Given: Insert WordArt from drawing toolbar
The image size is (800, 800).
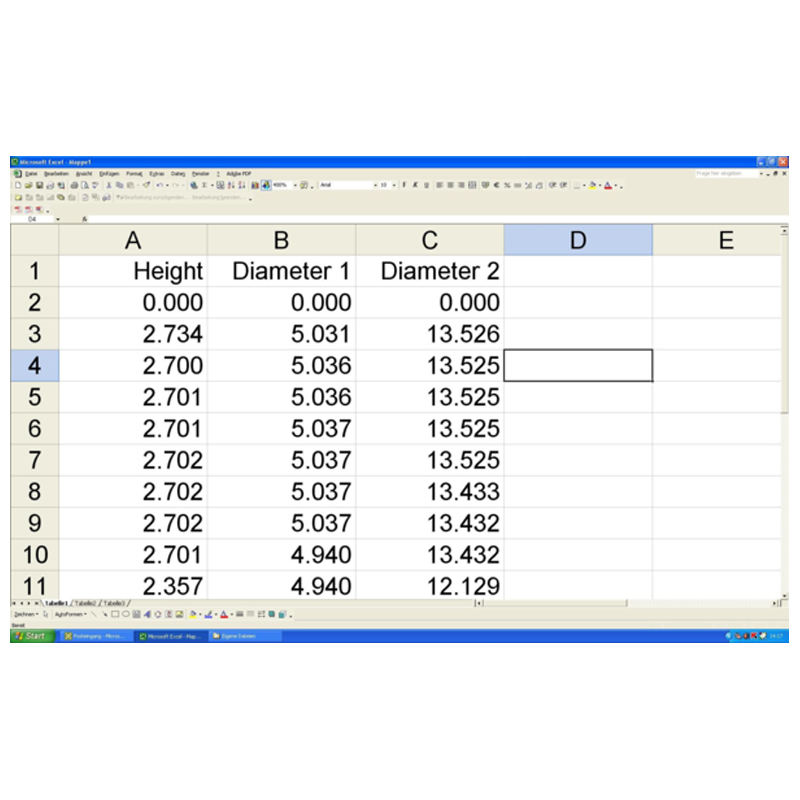Looking at the screenshot, I should tap(147, 614).
